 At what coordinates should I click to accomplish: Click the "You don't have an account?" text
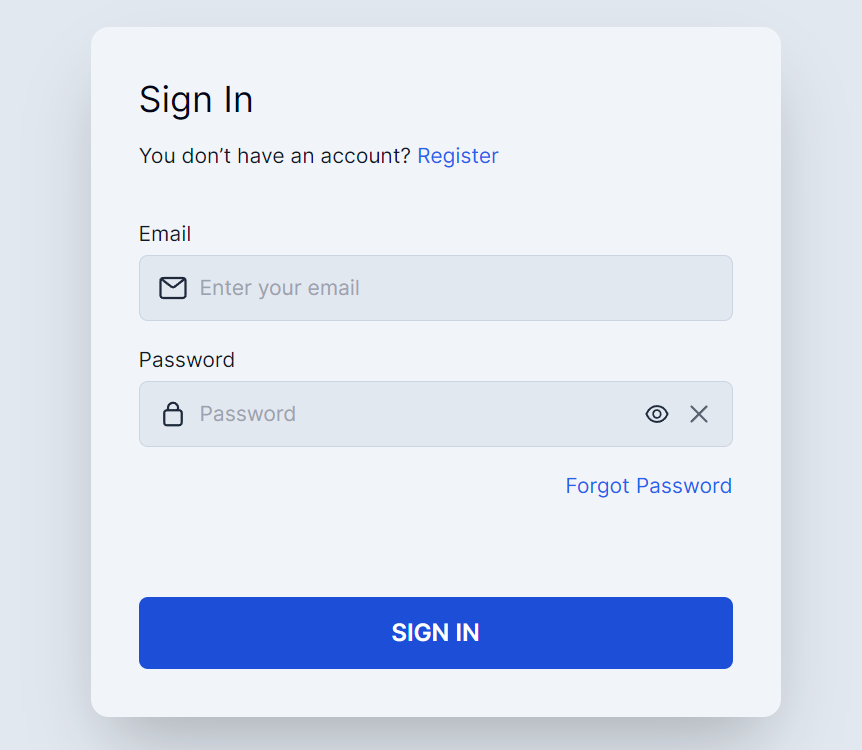(x=274, y=156)
